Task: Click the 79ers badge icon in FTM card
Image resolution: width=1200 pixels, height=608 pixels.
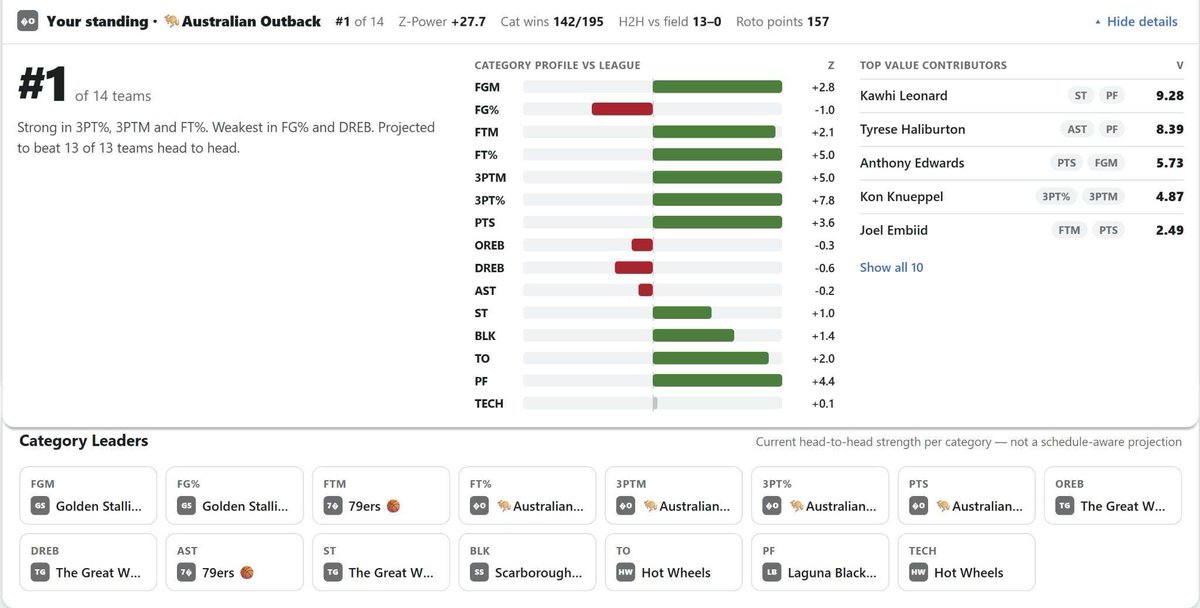Action: click(333, 506)
